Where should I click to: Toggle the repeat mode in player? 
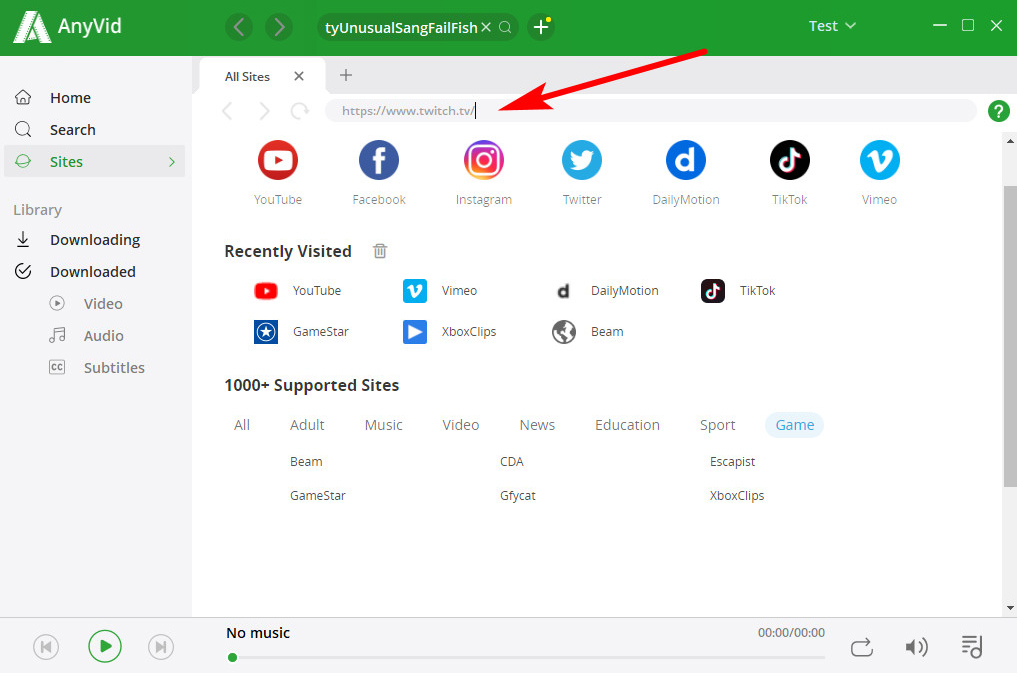pos(862,647)
